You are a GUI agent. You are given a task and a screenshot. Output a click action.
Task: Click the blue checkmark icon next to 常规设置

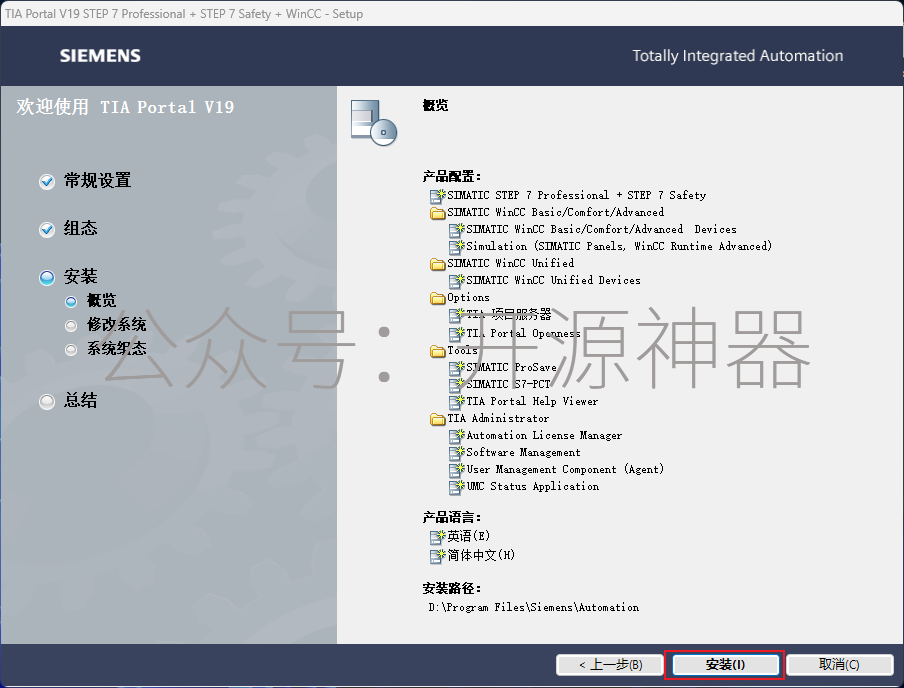pyautogui.click(x=47, y=182)
